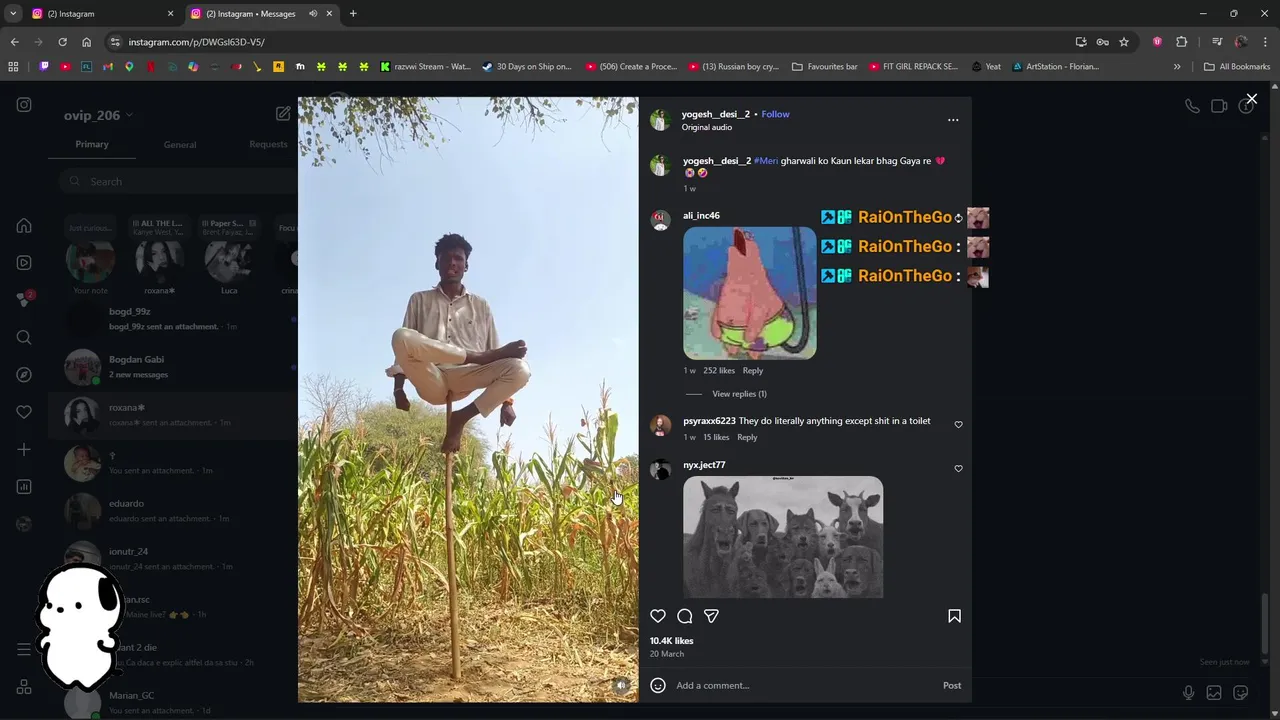Create new post via plus icon

point(24,450)
